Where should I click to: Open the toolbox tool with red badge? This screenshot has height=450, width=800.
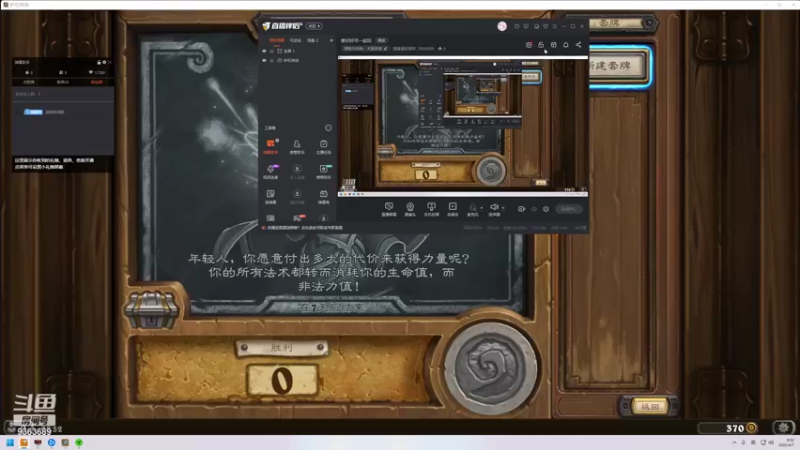click(x=297, y=218)
